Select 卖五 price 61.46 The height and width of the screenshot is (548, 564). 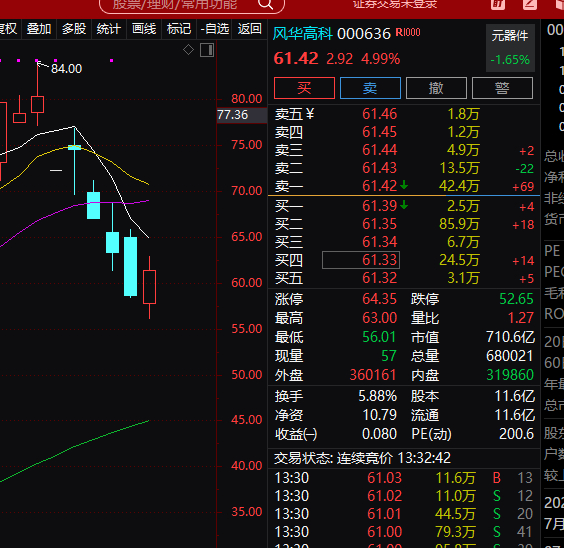click(379, 114)
